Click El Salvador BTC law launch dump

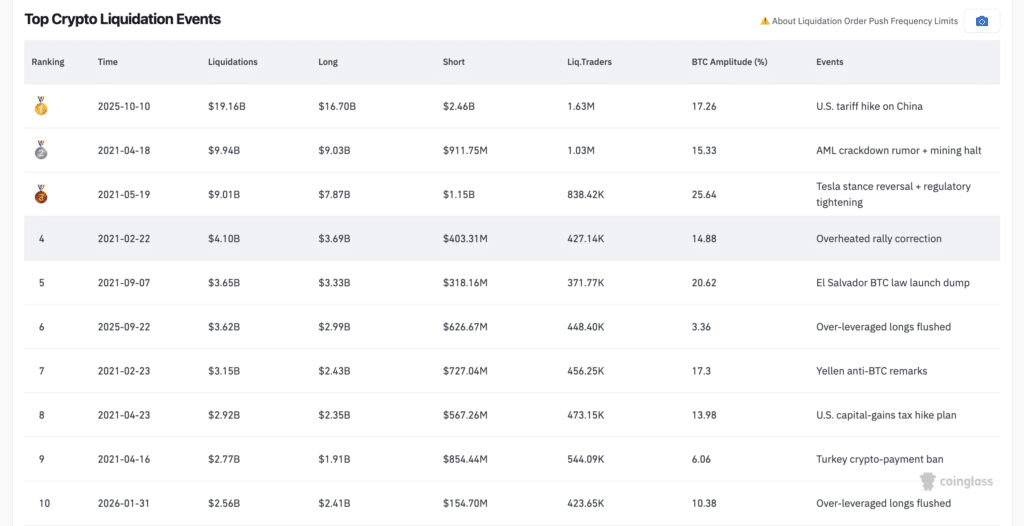click(x=893, y=283)
